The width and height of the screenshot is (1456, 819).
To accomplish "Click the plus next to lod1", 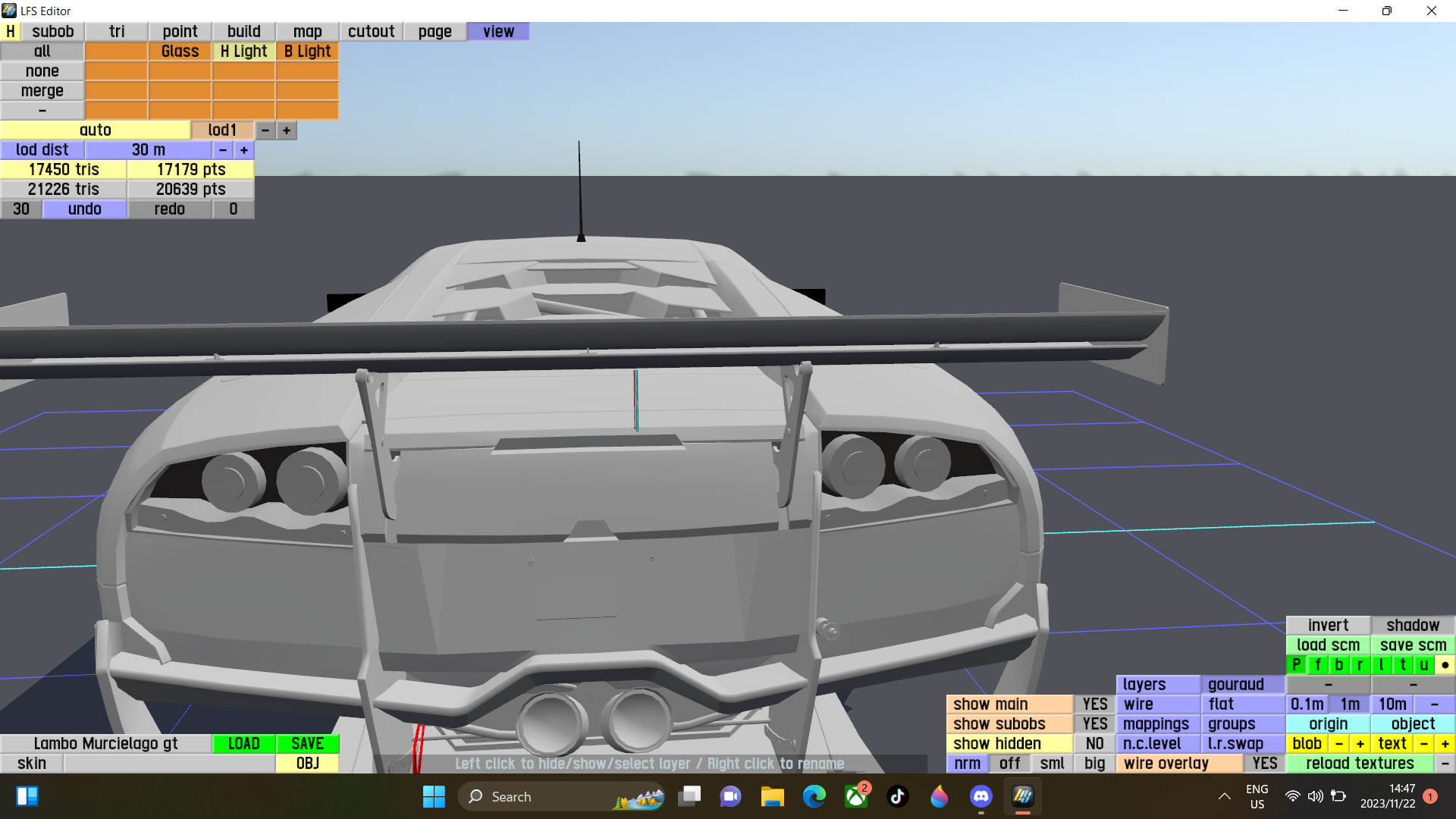I will point(287,130).
